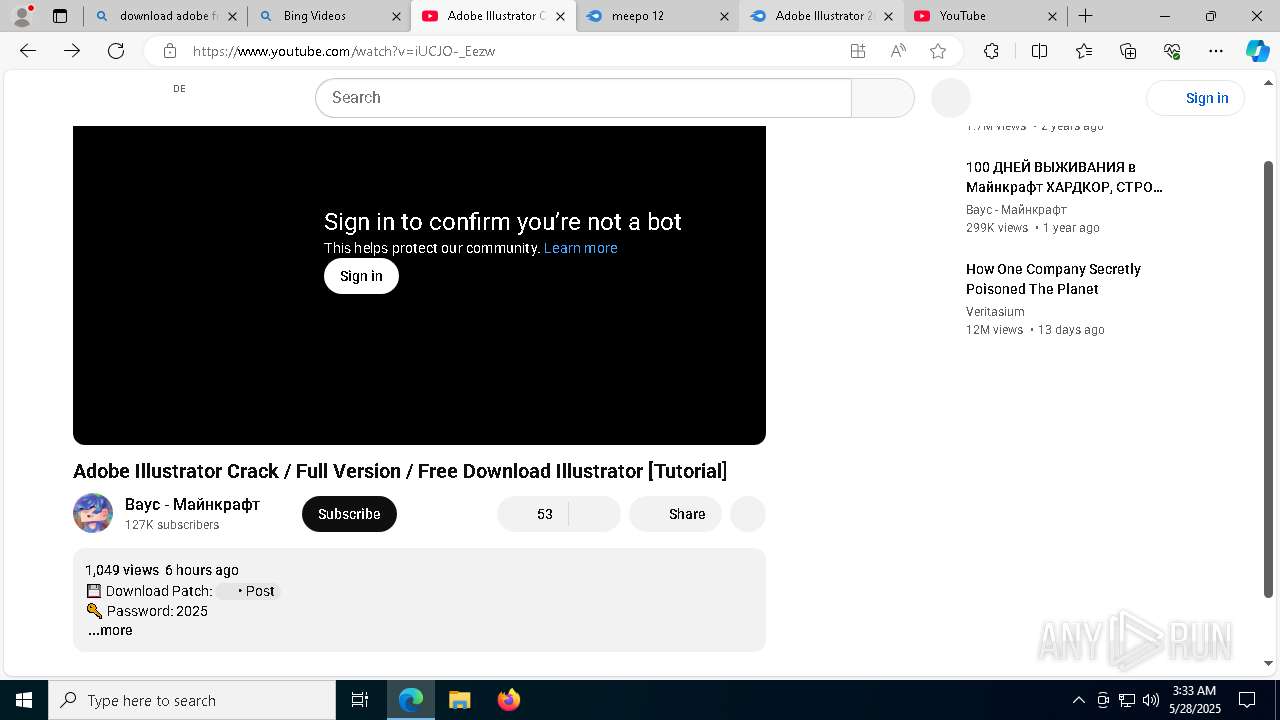Viewport: 1280px width, 720px height.
Task: Enable split screen view
Action: click(1039, 51)
